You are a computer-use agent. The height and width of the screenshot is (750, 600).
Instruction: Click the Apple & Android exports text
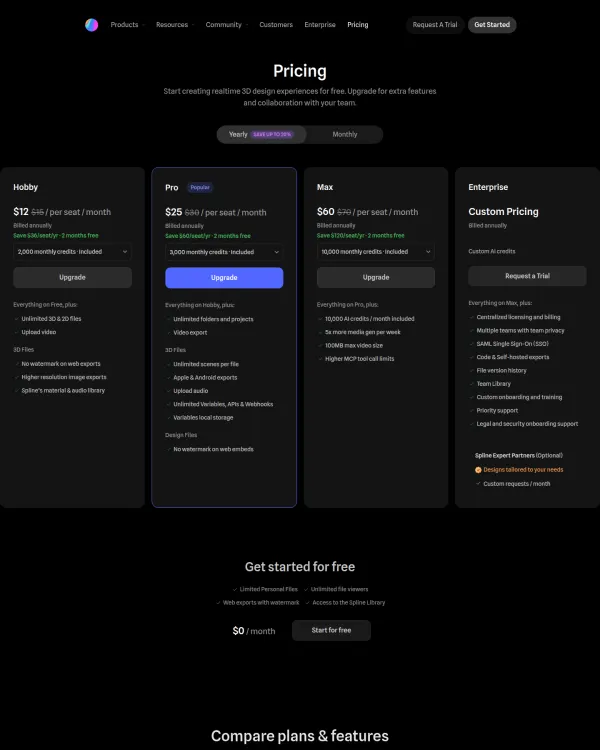pos(205,377)
